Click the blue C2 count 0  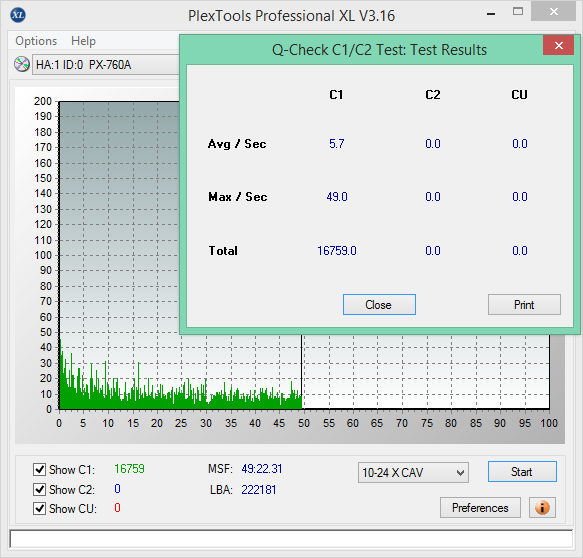coord(117,488)
